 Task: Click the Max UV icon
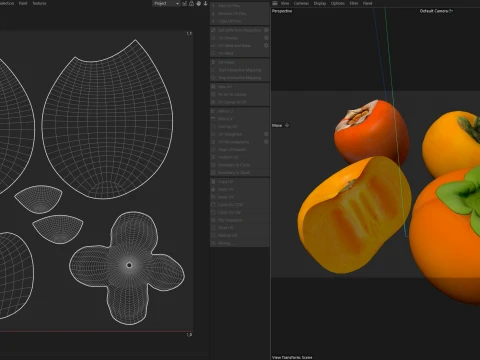pyautogui.click(x=214, y=87)
